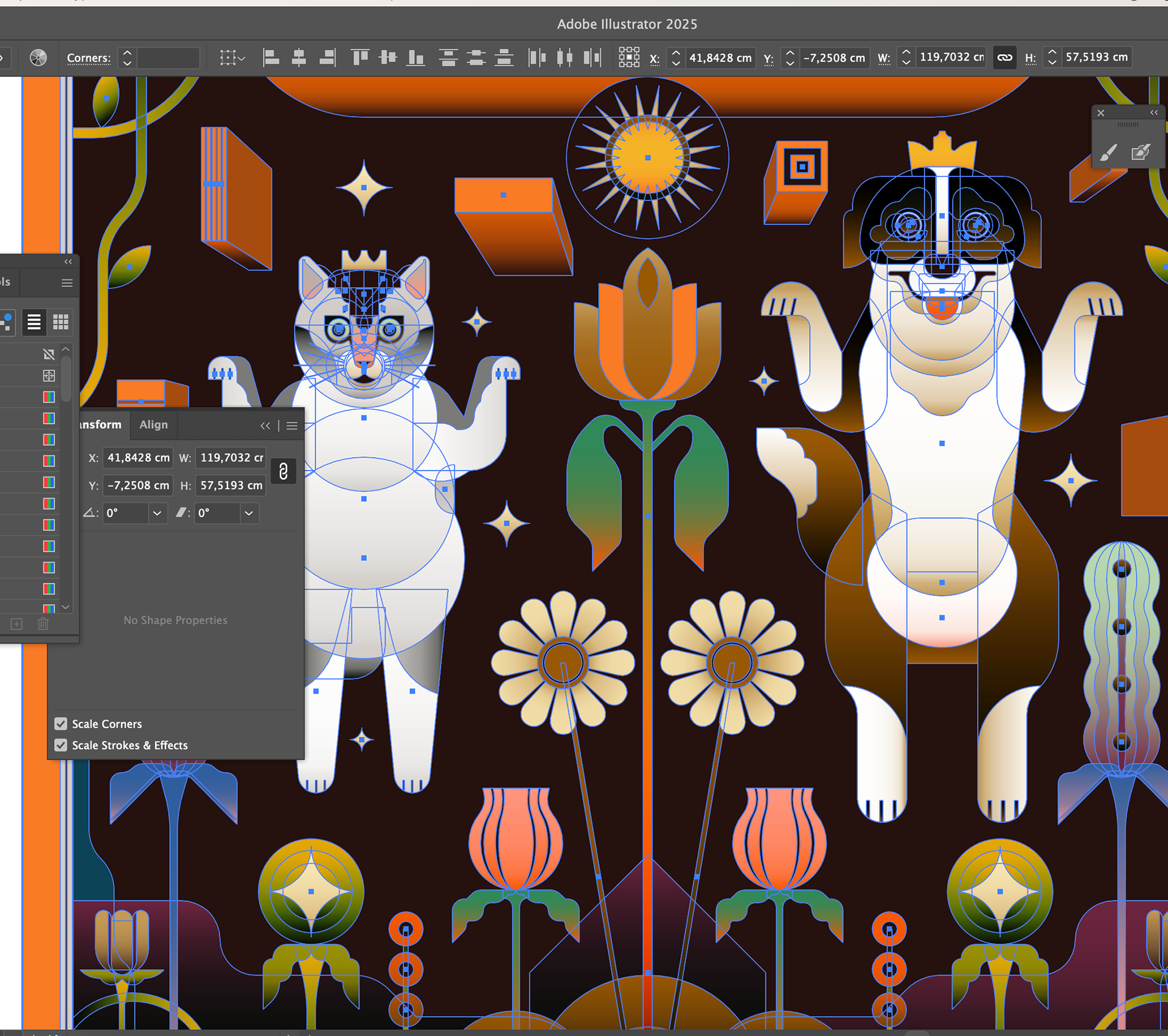Image resolution: width=1168 pixels, height=1036 pixels.
Task: Uncheck Scale Strokes & Effects checkbox
Action: point(61,745)
